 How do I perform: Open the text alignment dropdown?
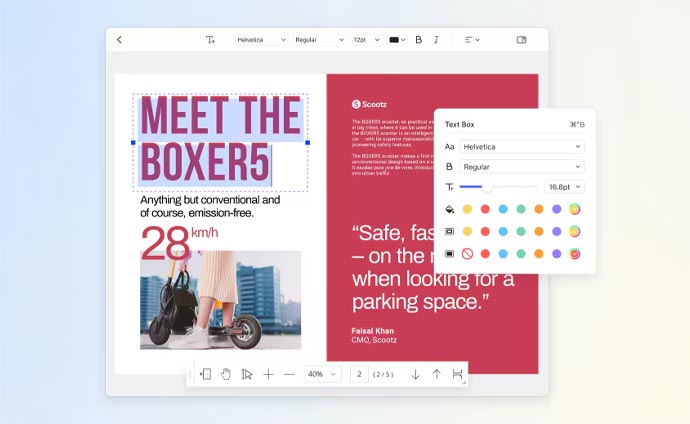472,40
